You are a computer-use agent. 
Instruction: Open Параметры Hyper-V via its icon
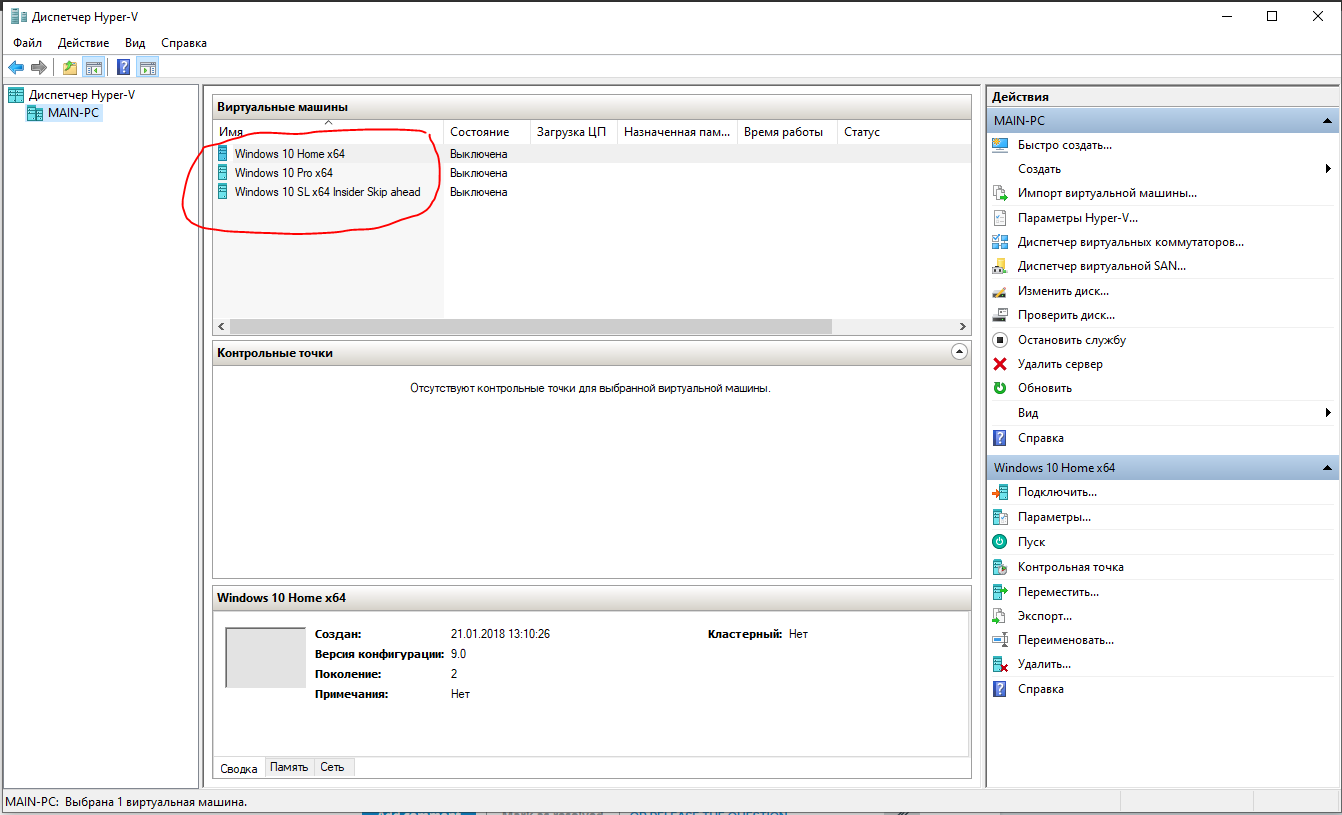[x=999, y=217]
